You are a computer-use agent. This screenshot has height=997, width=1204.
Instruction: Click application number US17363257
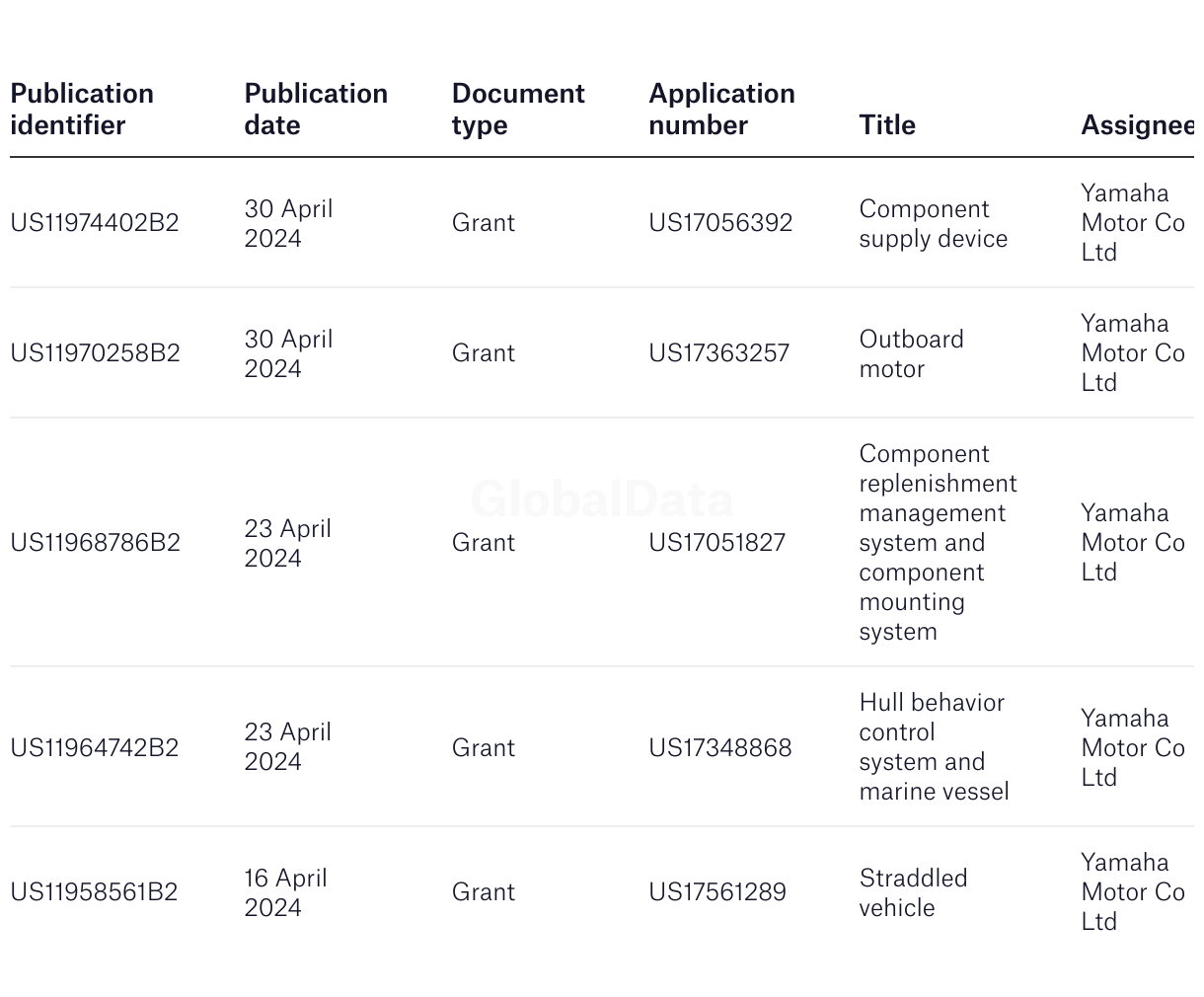click(x=718, y=353)
